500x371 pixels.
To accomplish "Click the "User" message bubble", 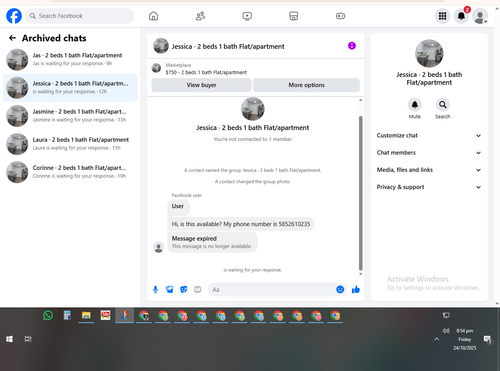I will pos(178,207).
